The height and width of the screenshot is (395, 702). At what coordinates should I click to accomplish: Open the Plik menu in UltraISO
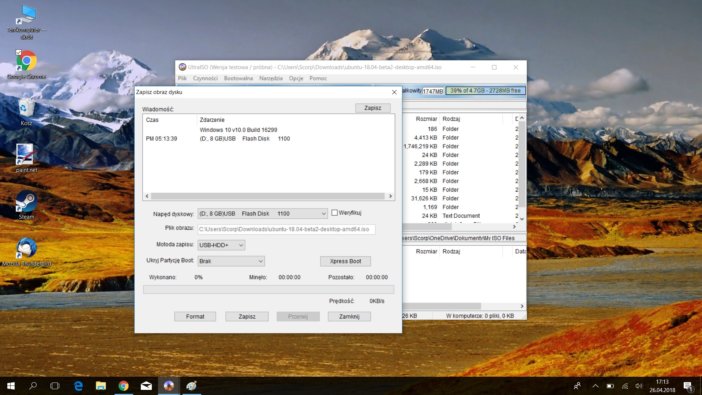click(x=182, y=78)
